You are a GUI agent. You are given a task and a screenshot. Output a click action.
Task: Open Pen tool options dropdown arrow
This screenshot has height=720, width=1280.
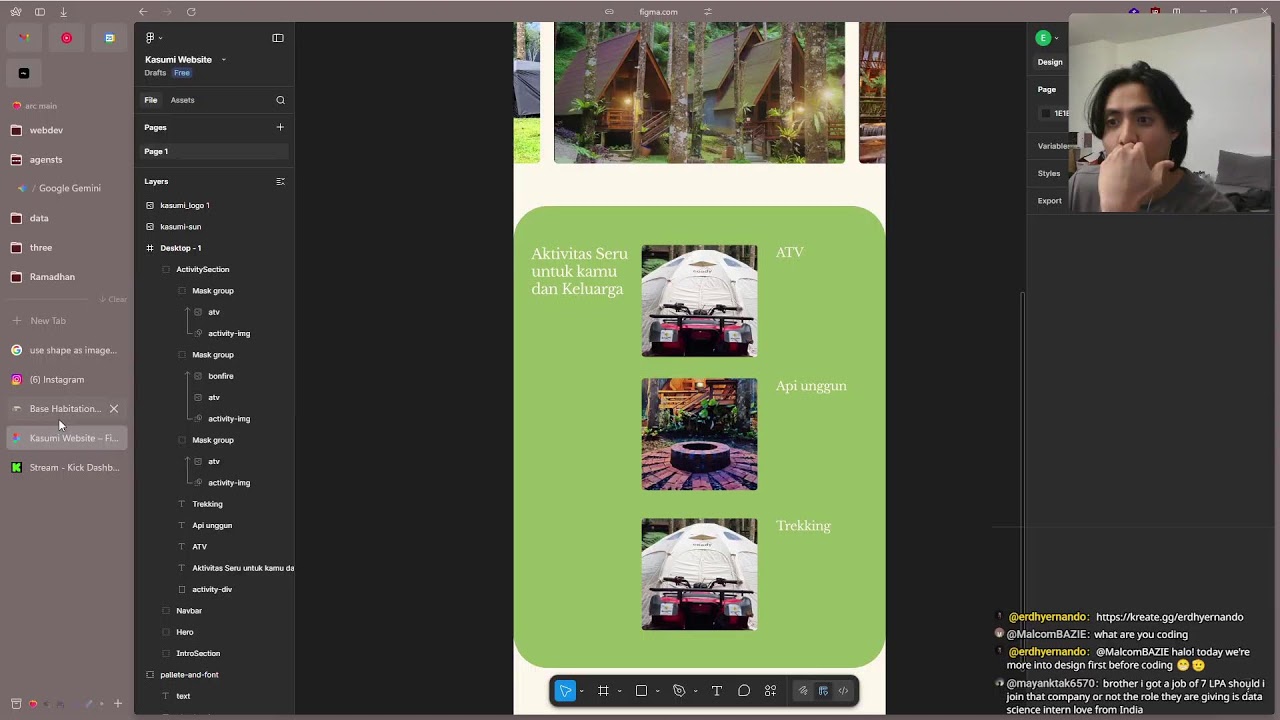(x=696, y=691)
